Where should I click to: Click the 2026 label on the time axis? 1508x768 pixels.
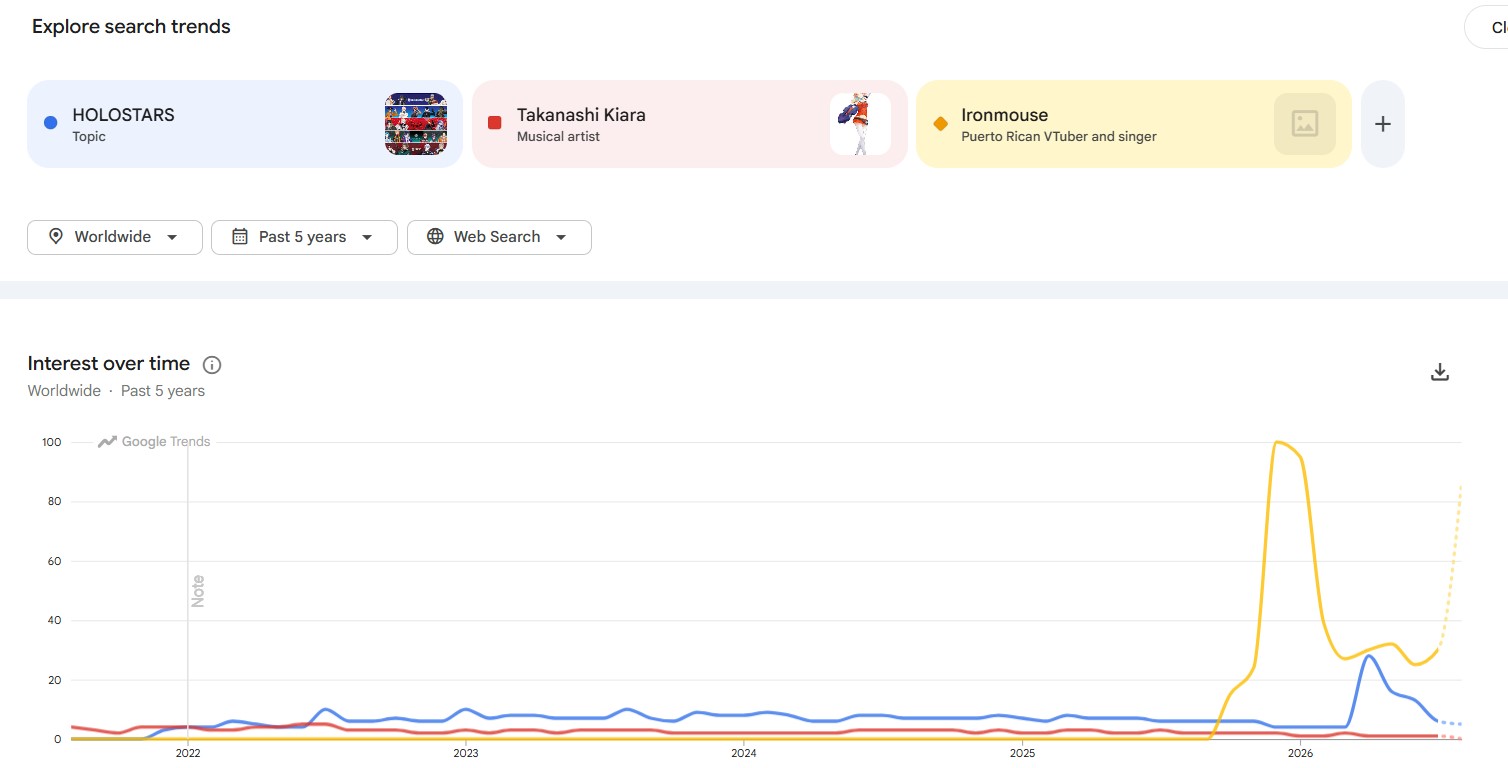tap(1301, 752)
